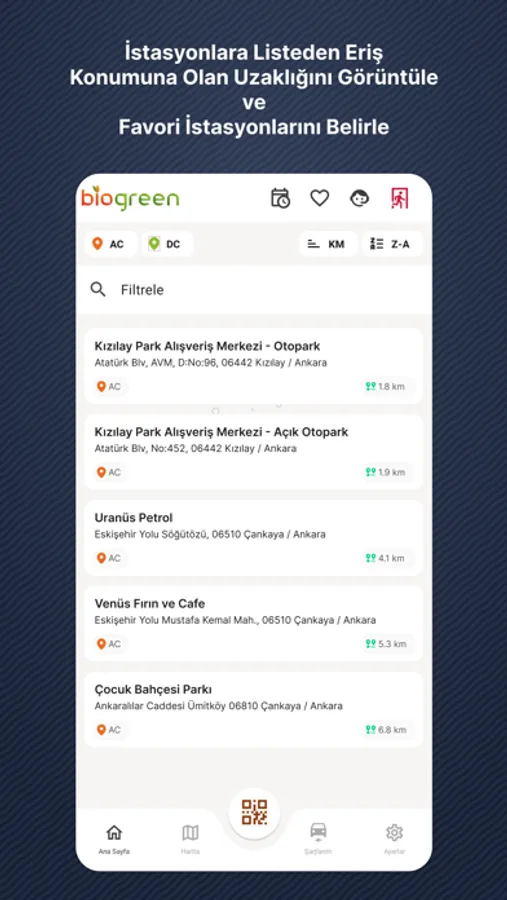Tap the search magnifier icon
The height and width of the screenshot is (900, 507).
98,289
